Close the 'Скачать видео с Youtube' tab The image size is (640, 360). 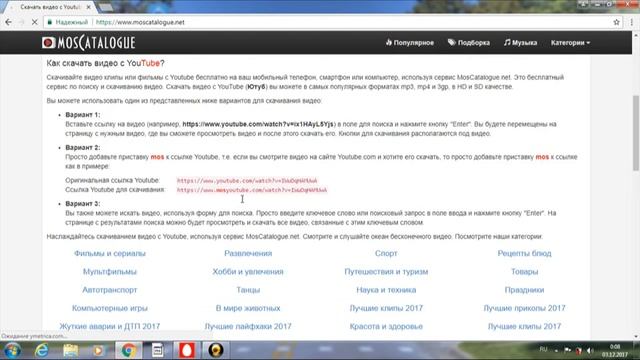(x=89, y=7)
